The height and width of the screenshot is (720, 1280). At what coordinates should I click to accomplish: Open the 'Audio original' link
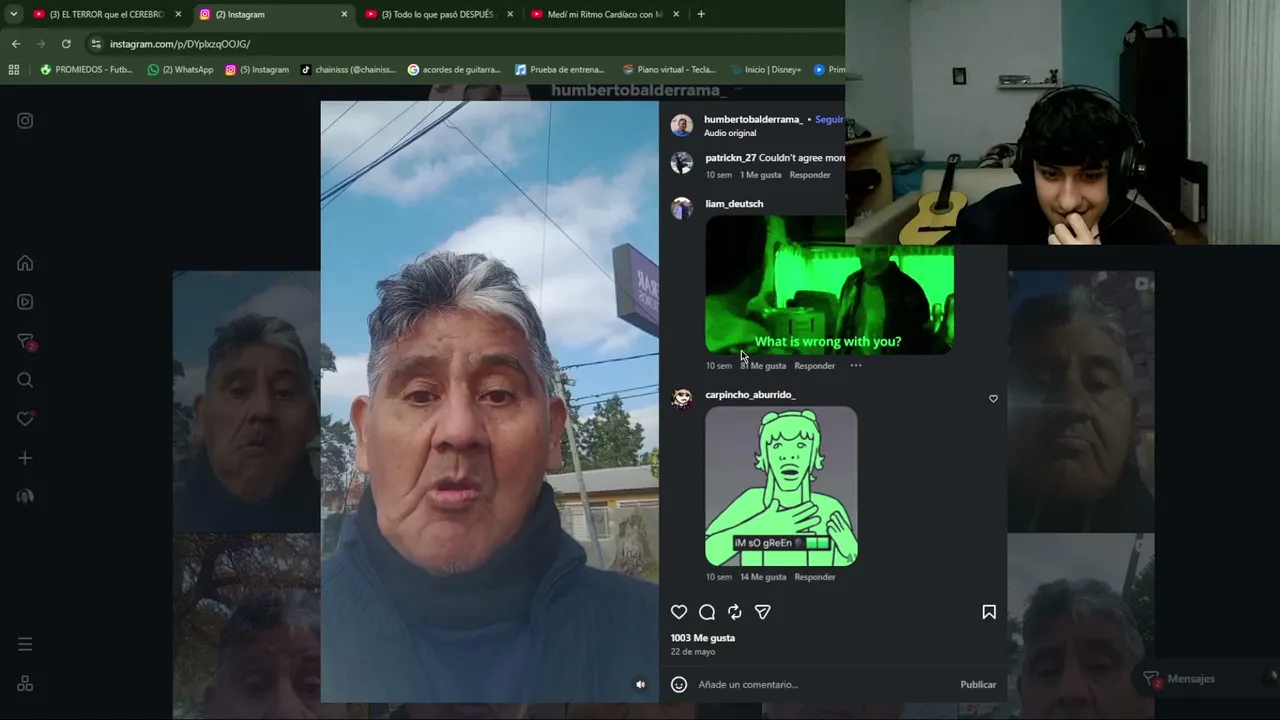coord(730,133)
